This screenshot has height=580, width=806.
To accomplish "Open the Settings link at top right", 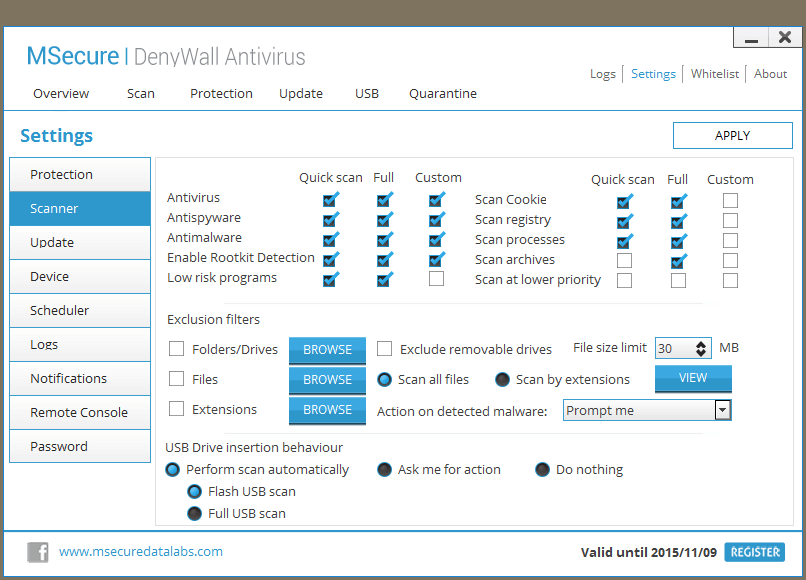I will 653,74.
